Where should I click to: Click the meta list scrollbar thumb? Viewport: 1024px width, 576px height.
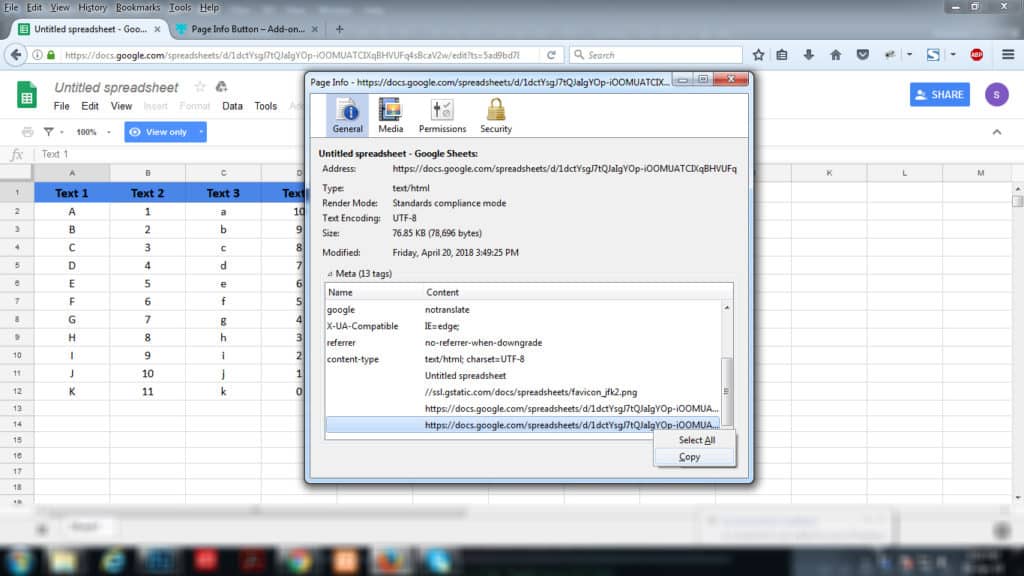726,391
